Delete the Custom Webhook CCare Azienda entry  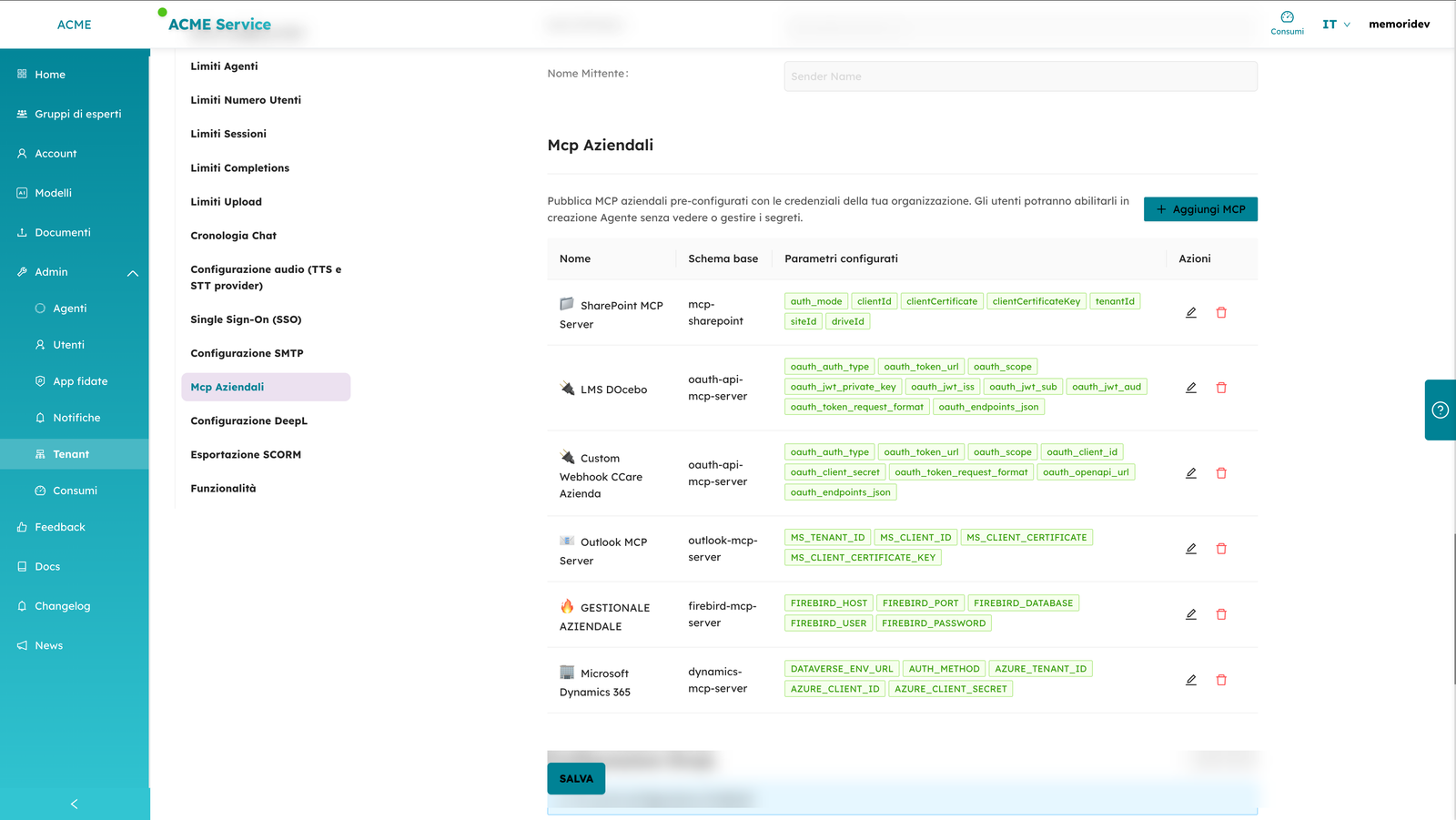click(x=1221, y=473)
